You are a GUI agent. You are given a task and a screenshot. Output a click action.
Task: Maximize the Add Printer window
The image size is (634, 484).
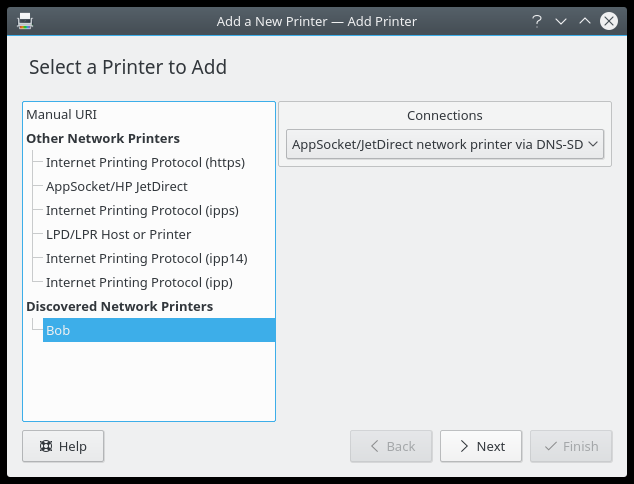tap(584, 20)
